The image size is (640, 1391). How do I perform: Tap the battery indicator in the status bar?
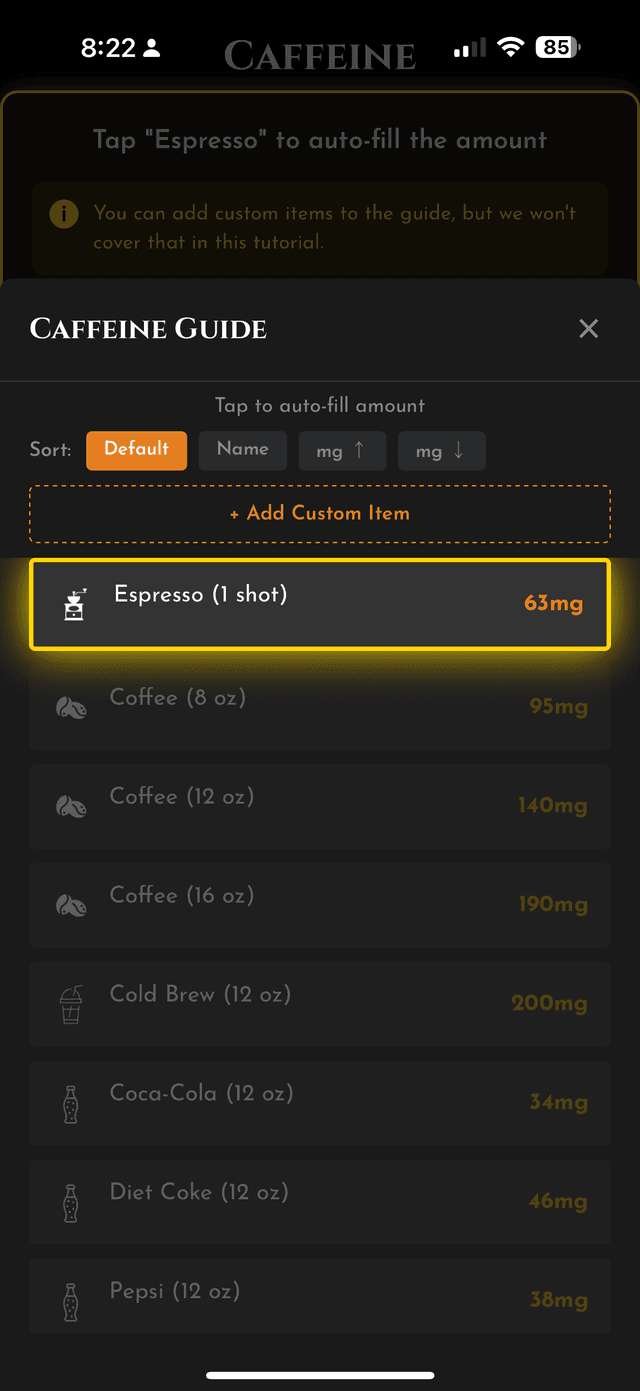click(557, 46)
